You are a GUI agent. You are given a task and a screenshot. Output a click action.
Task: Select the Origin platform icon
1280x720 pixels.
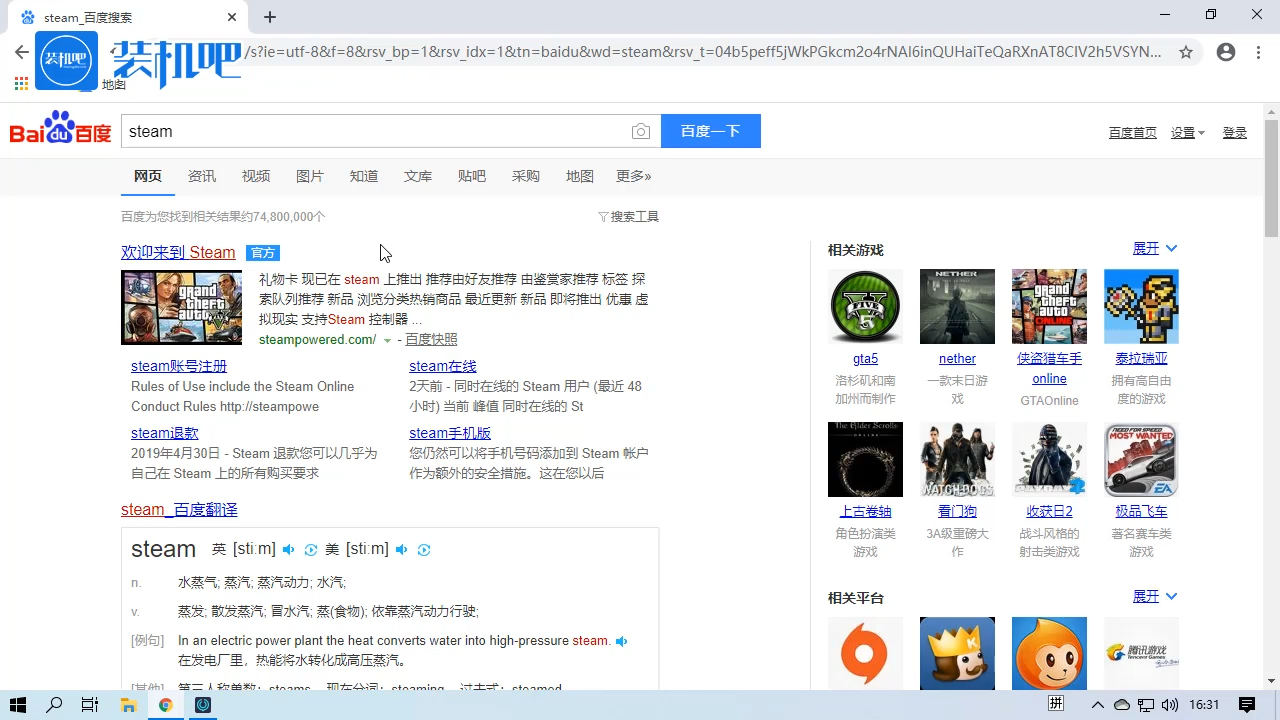click(864, 653)
